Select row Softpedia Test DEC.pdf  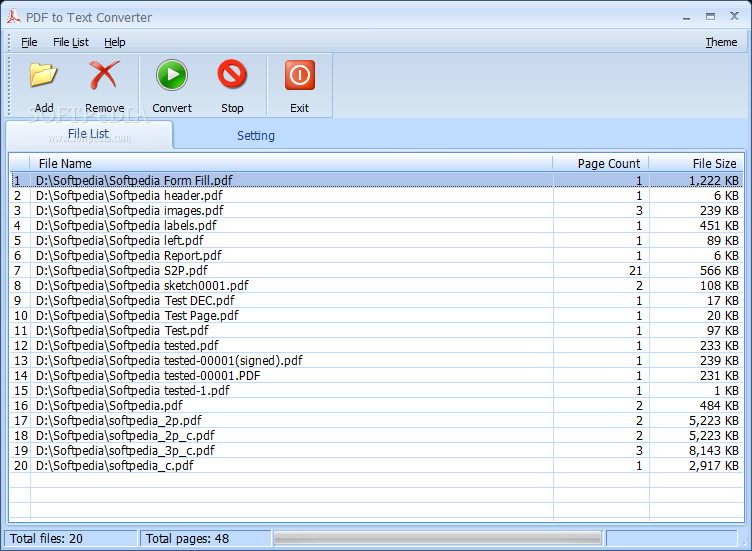click(x=376, y=300)
